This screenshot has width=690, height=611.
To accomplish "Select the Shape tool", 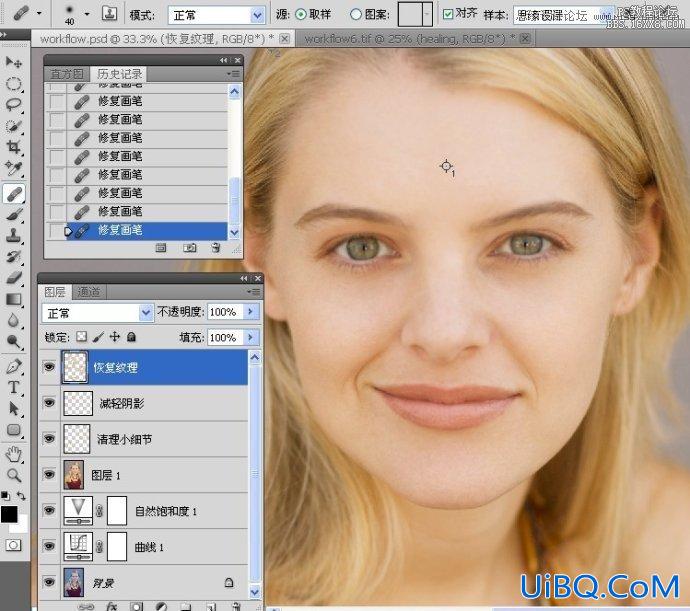I will (14, 430).
